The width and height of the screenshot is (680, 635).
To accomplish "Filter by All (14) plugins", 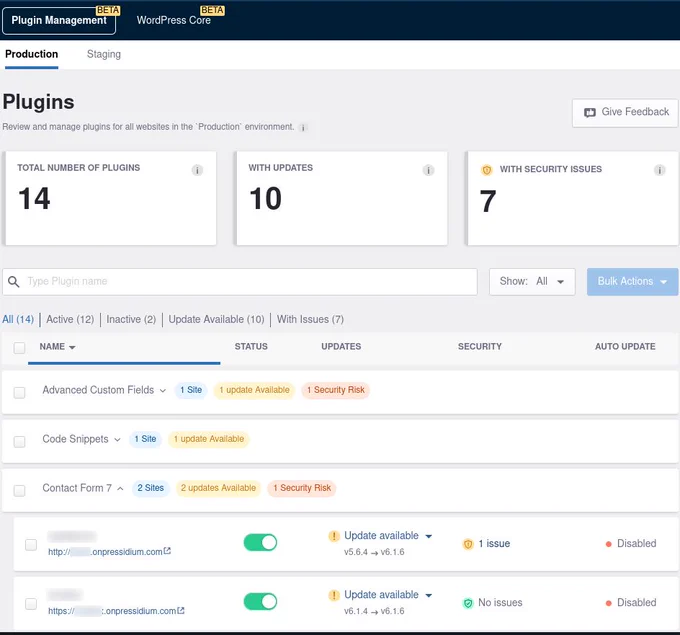I will tap(18, 320).
